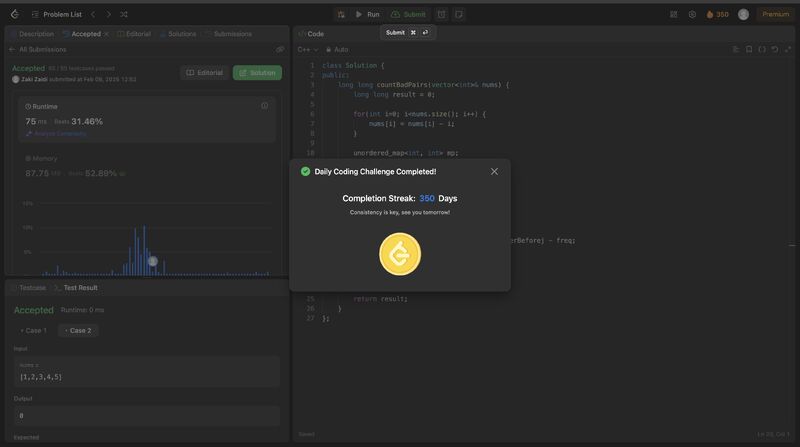The width and height of the screenshot is (800, 447).
Task: Click the marker on runtime distribution chart
Action: point(153,261)
